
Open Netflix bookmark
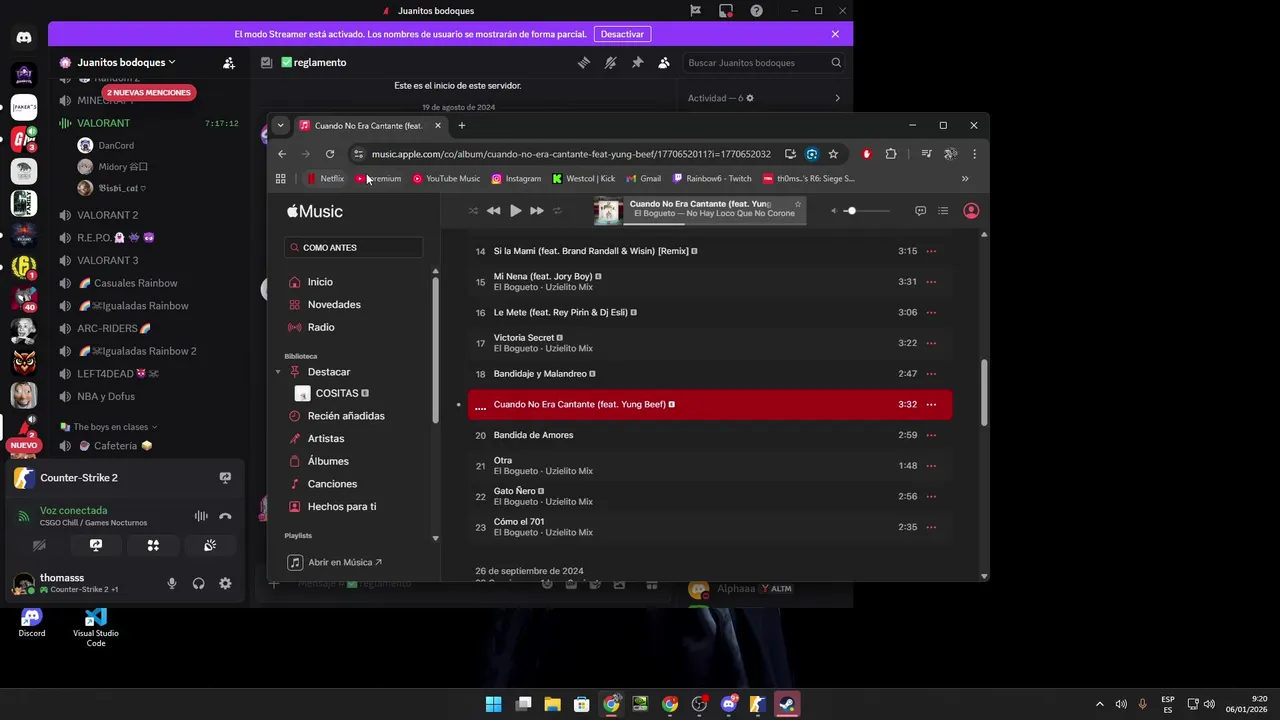(x=325, y=179)
